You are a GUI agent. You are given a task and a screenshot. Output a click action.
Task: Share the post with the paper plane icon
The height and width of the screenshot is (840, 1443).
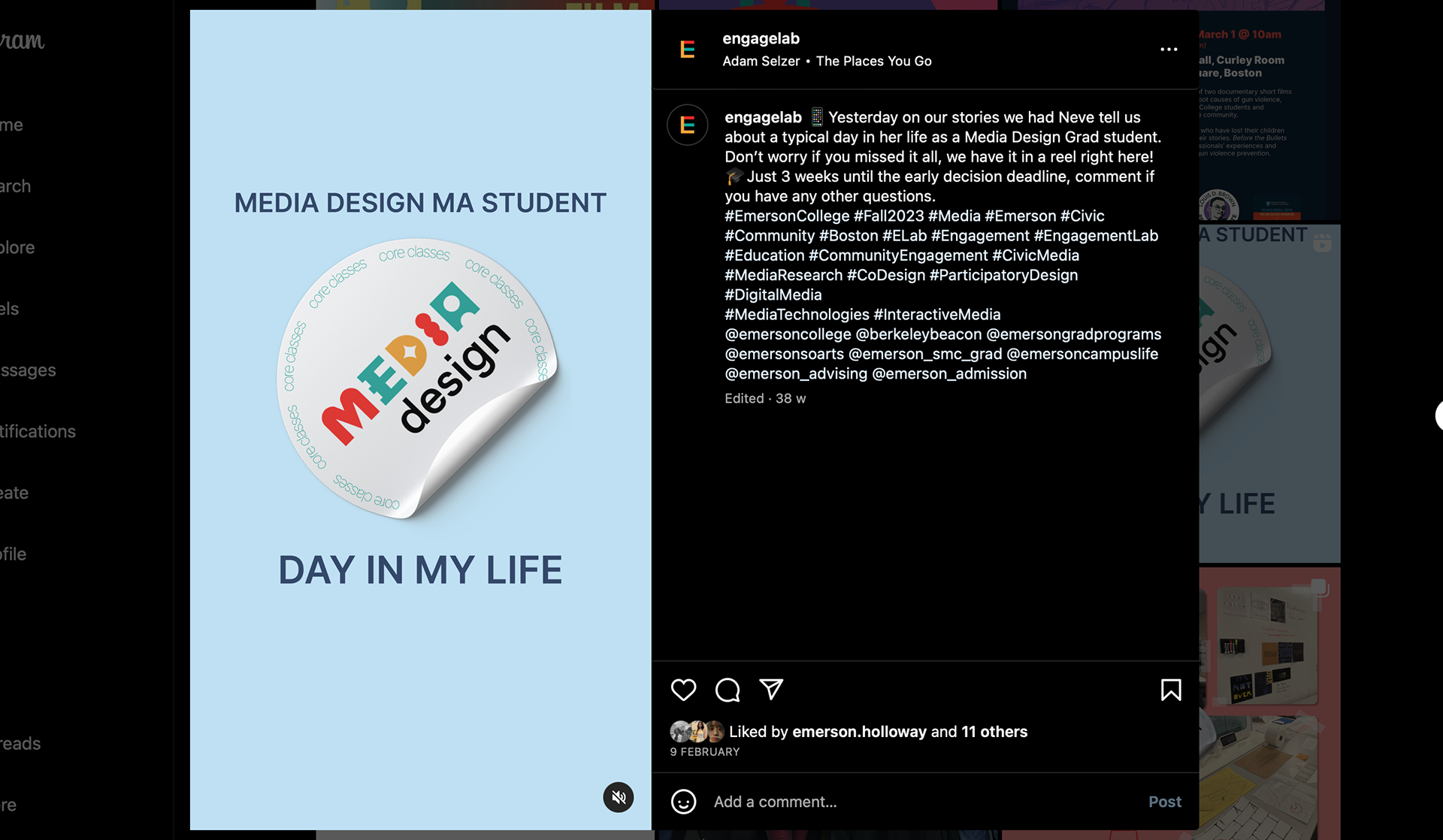(x=771, y=689)
